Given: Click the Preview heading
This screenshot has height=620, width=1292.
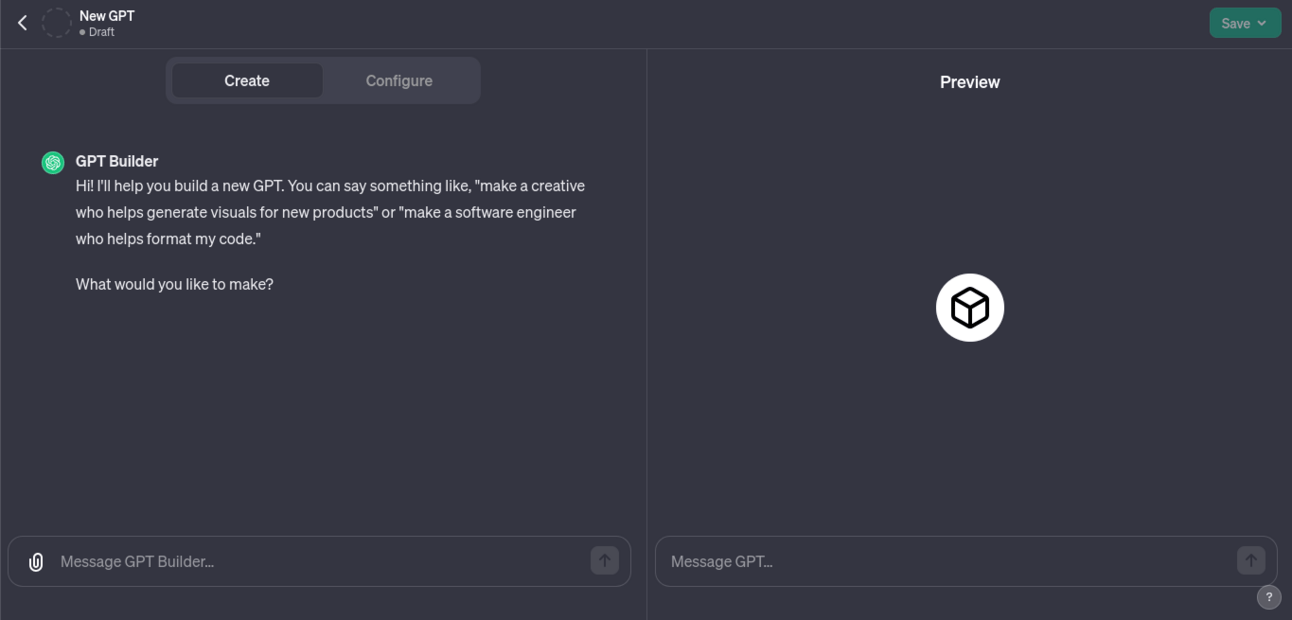Looking at the screenshot, I should 969,82.
